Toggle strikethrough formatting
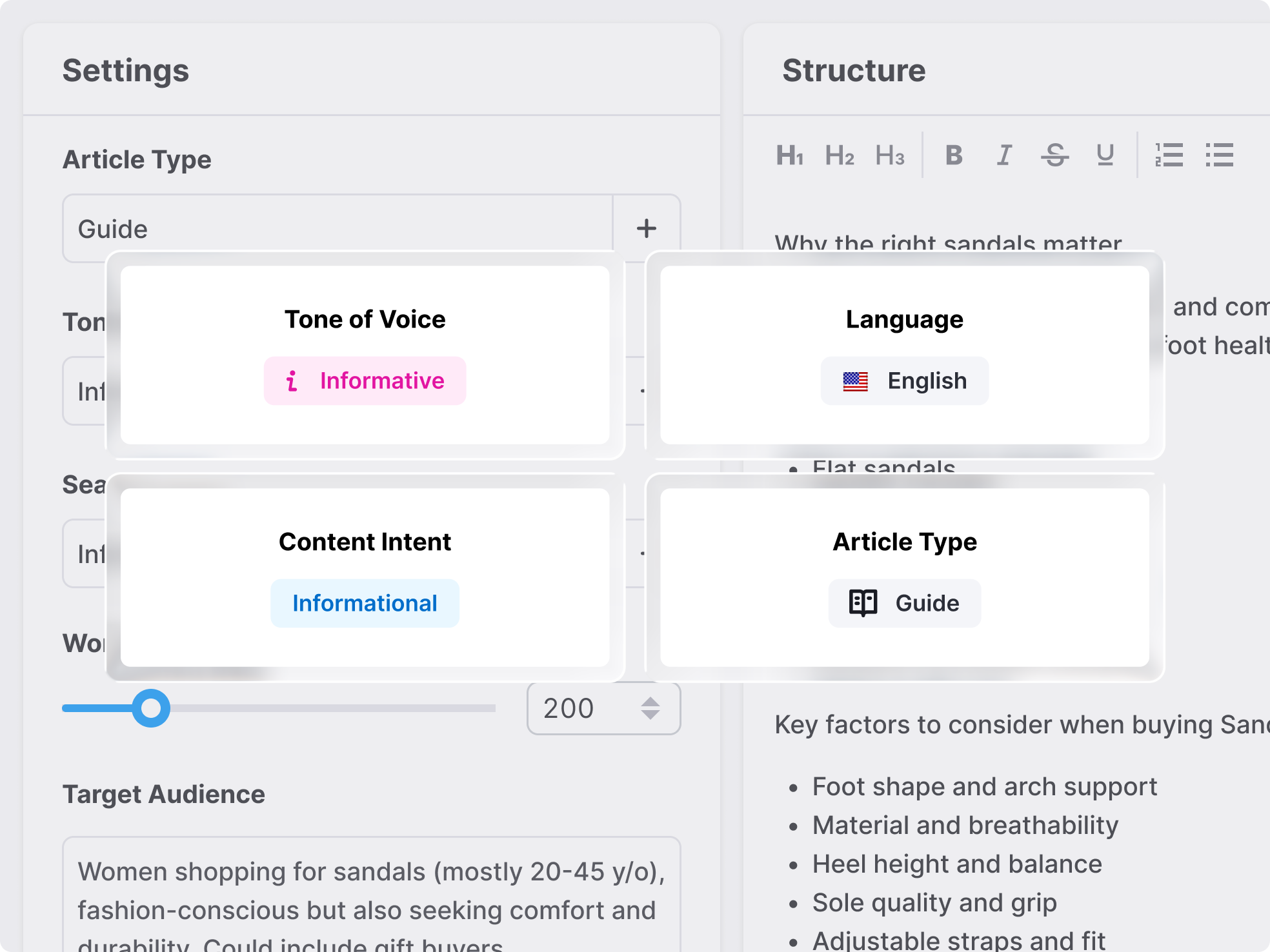Viewport: 1270px width, 952px height. click(1054, 155)
